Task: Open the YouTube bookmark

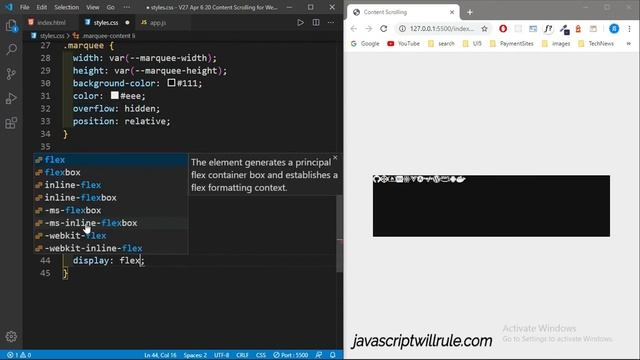Action: pos(403,44)
